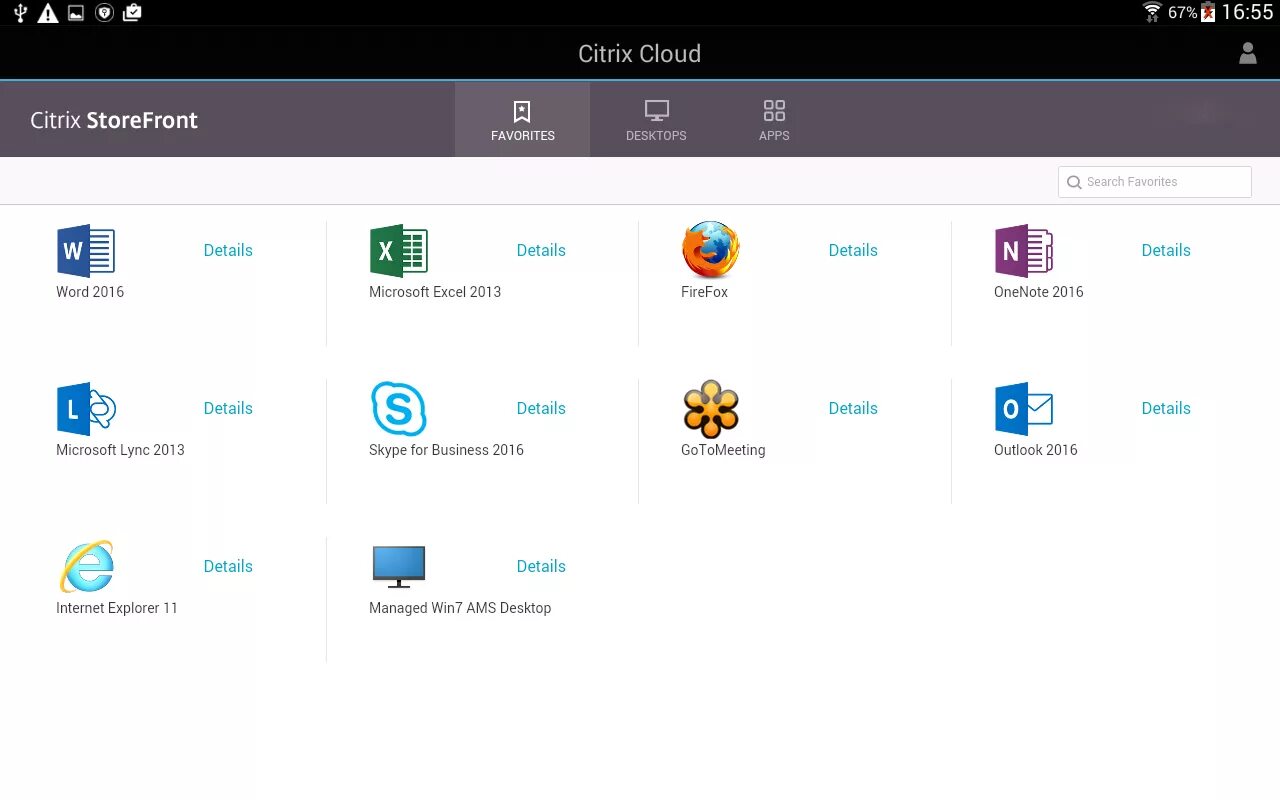1280x800 pixels.
Task: View Details for Word 2016
Action: pos(228,250)
